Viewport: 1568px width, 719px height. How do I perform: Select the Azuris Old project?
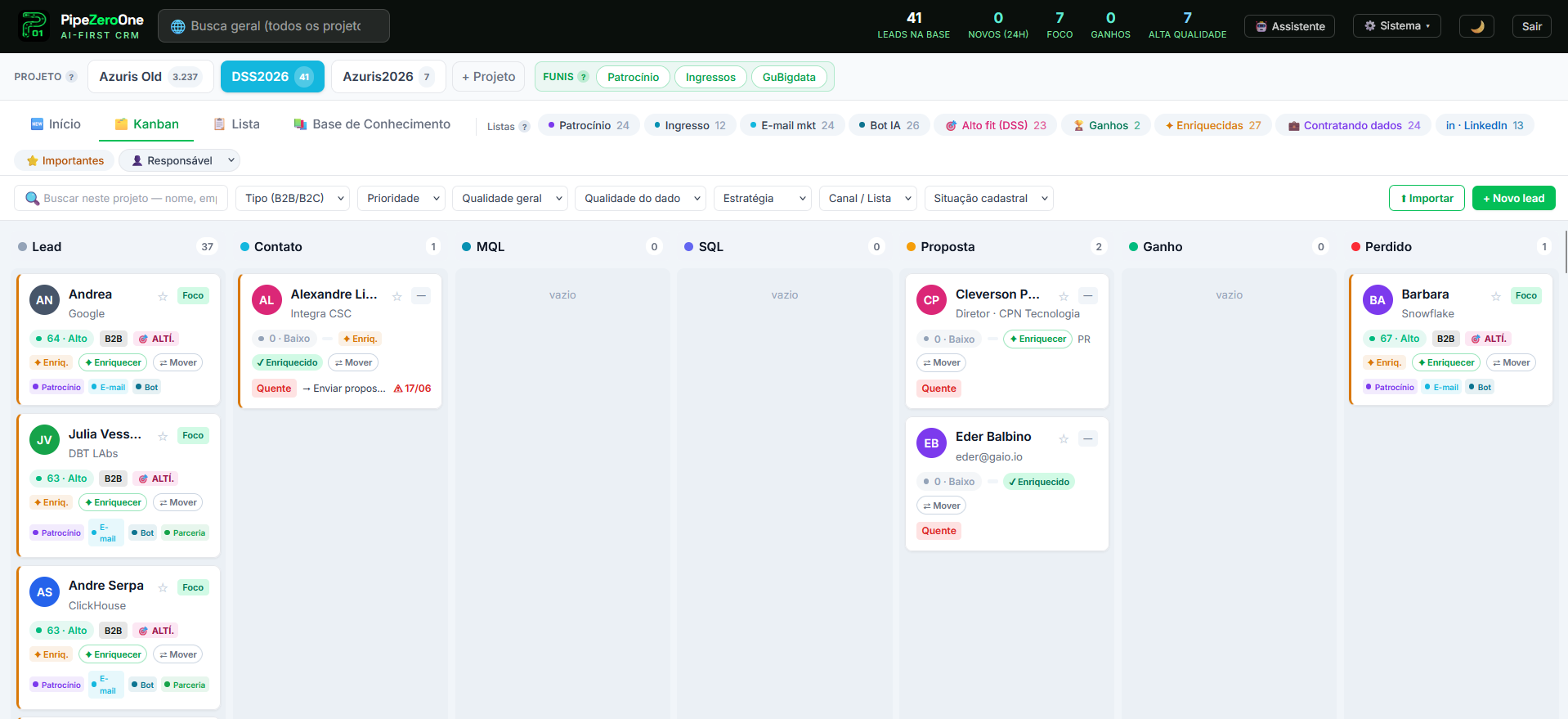[150, 77]
